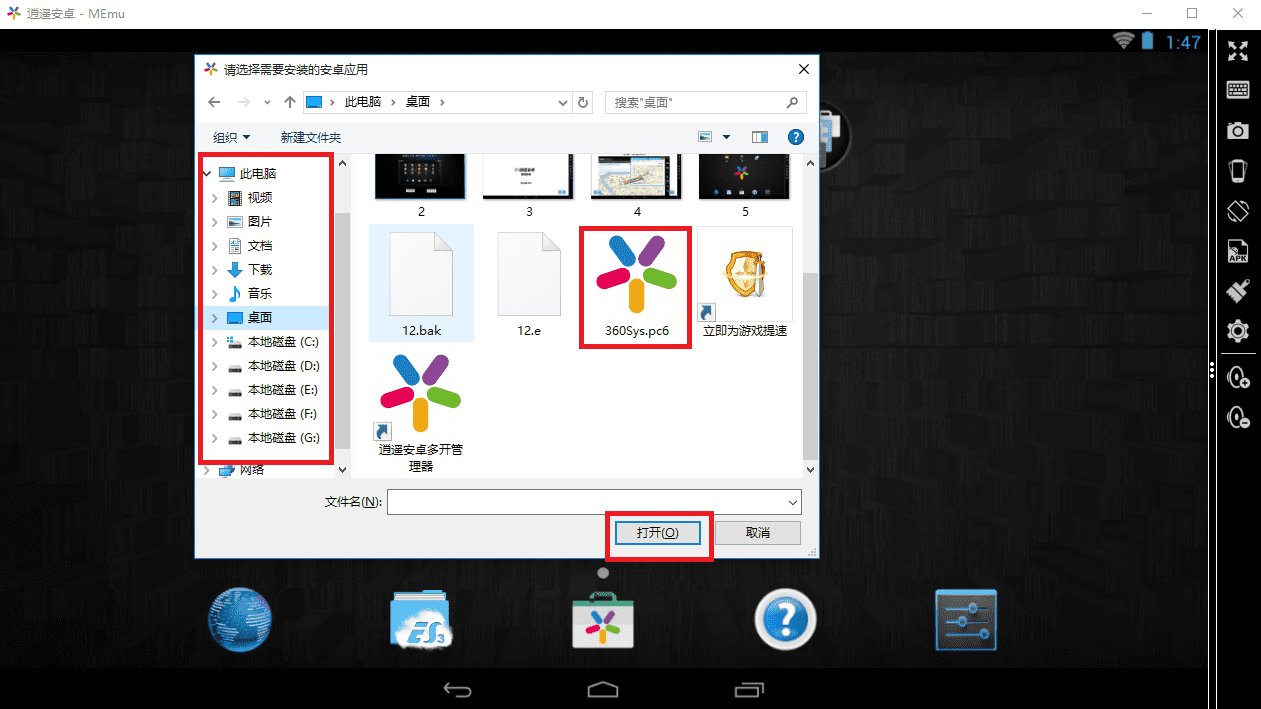Viewport: 1261px width, 709px height.
Task: Click the up one level arrow
Action: click(290, 102)
